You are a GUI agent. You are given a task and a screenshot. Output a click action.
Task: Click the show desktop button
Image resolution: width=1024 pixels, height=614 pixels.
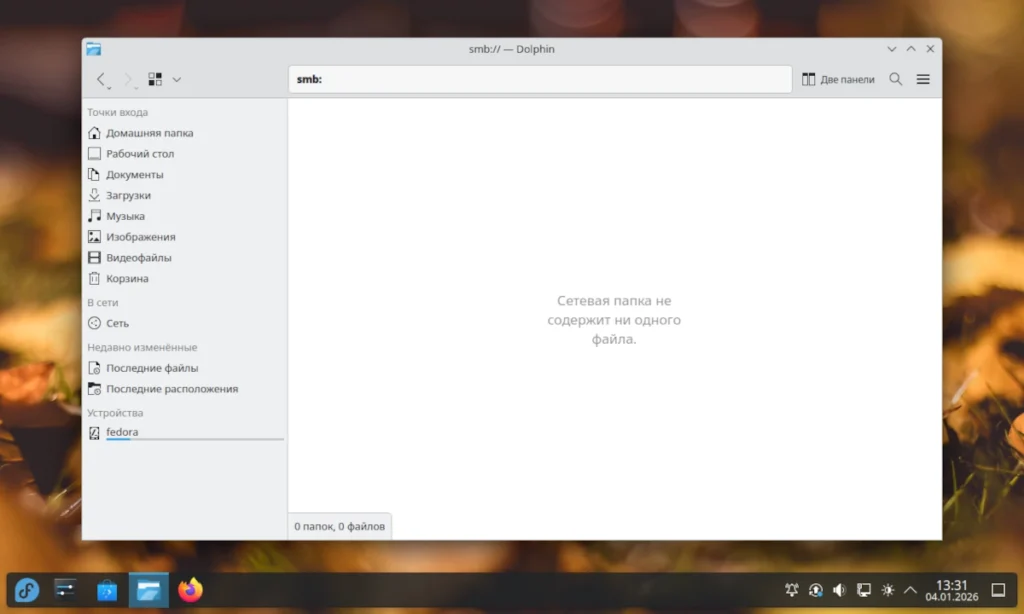998,590
